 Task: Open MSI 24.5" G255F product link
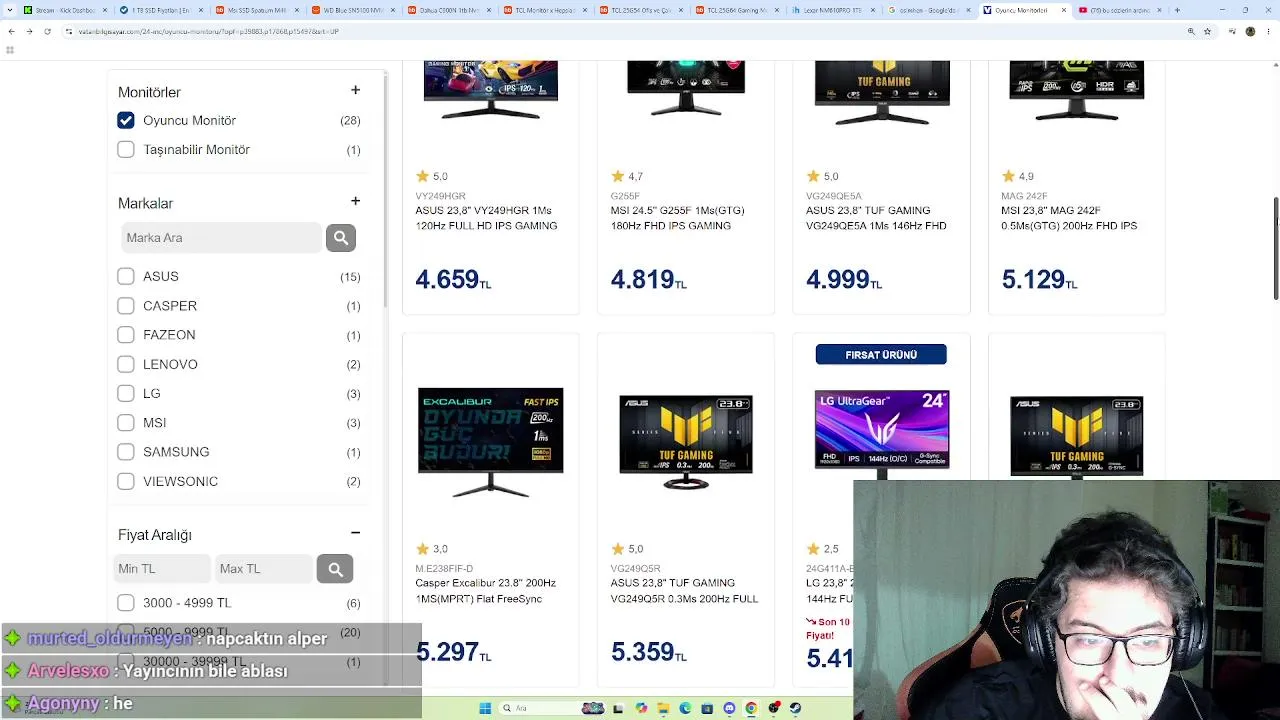point(677,218)
